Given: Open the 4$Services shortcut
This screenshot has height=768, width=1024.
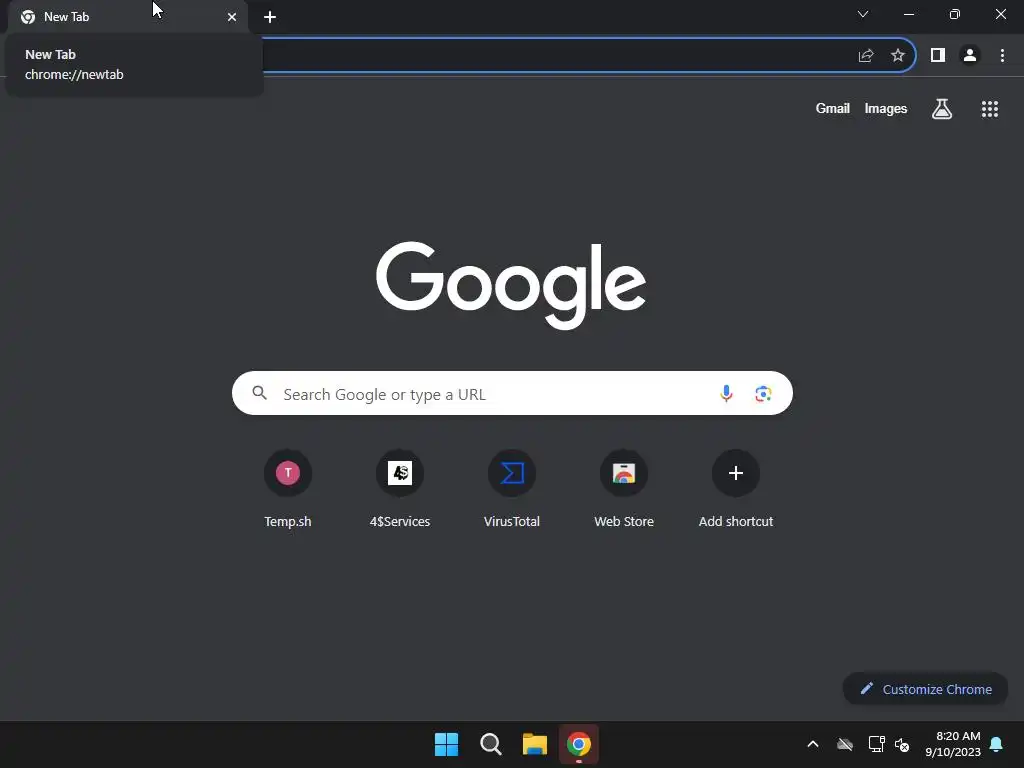Looking at the screenshot, I should click(x=400, y=488).
